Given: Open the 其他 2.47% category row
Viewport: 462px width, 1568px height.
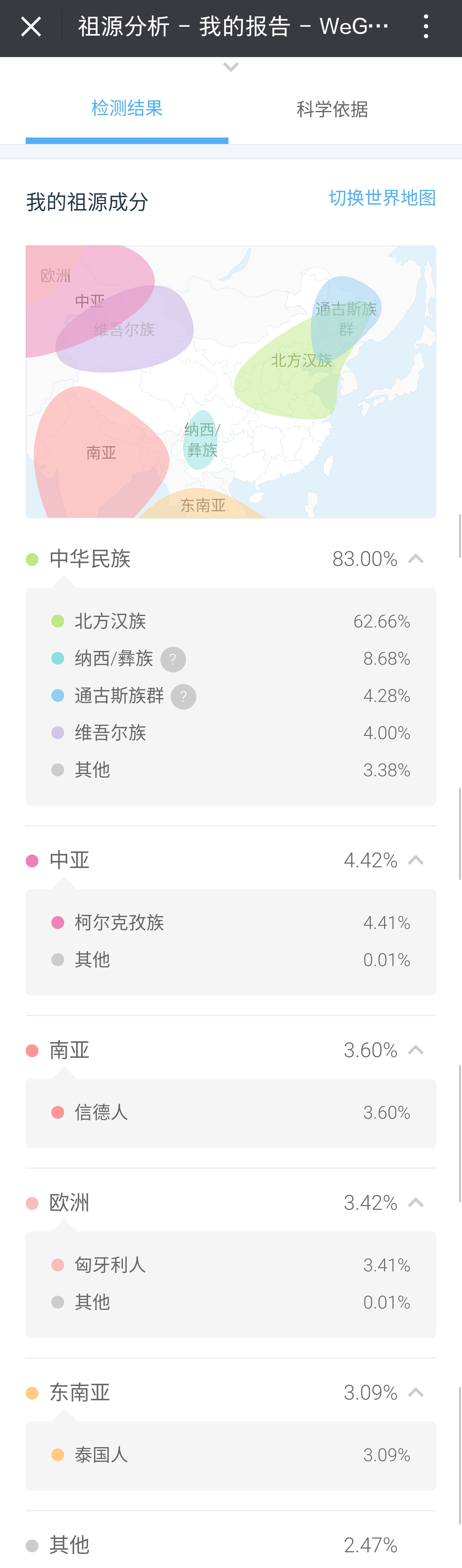Looking at the screenshot, I should [231, 1545].
